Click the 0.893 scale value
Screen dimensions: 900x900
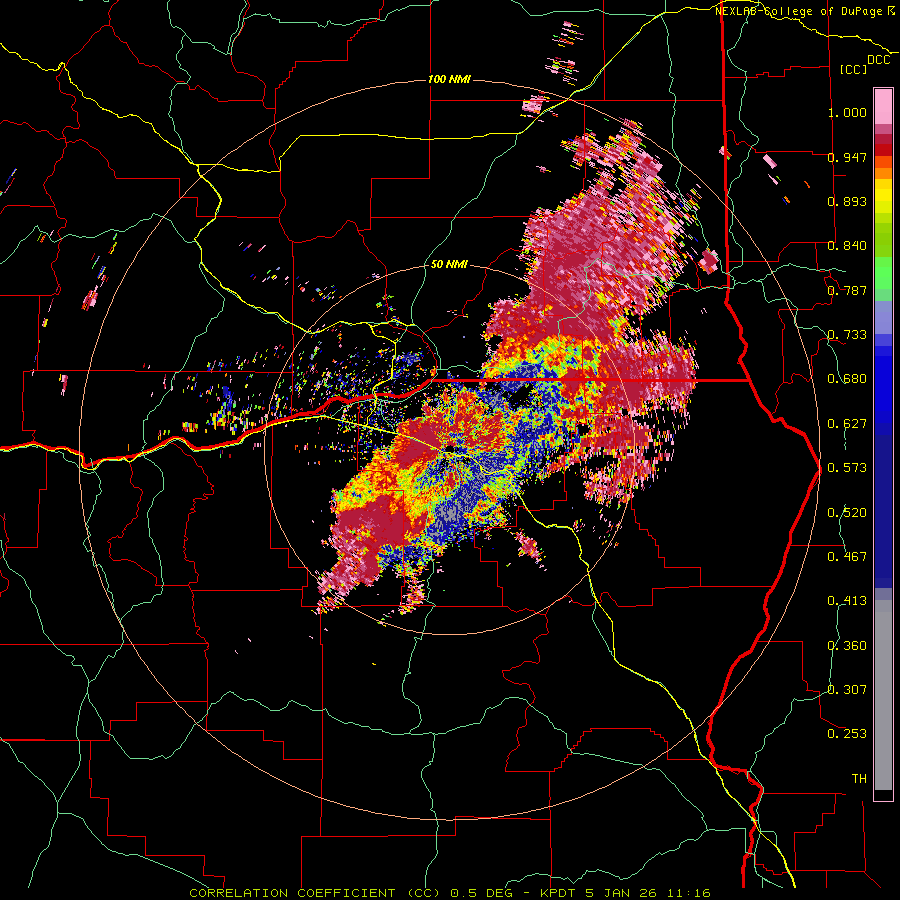847,201
